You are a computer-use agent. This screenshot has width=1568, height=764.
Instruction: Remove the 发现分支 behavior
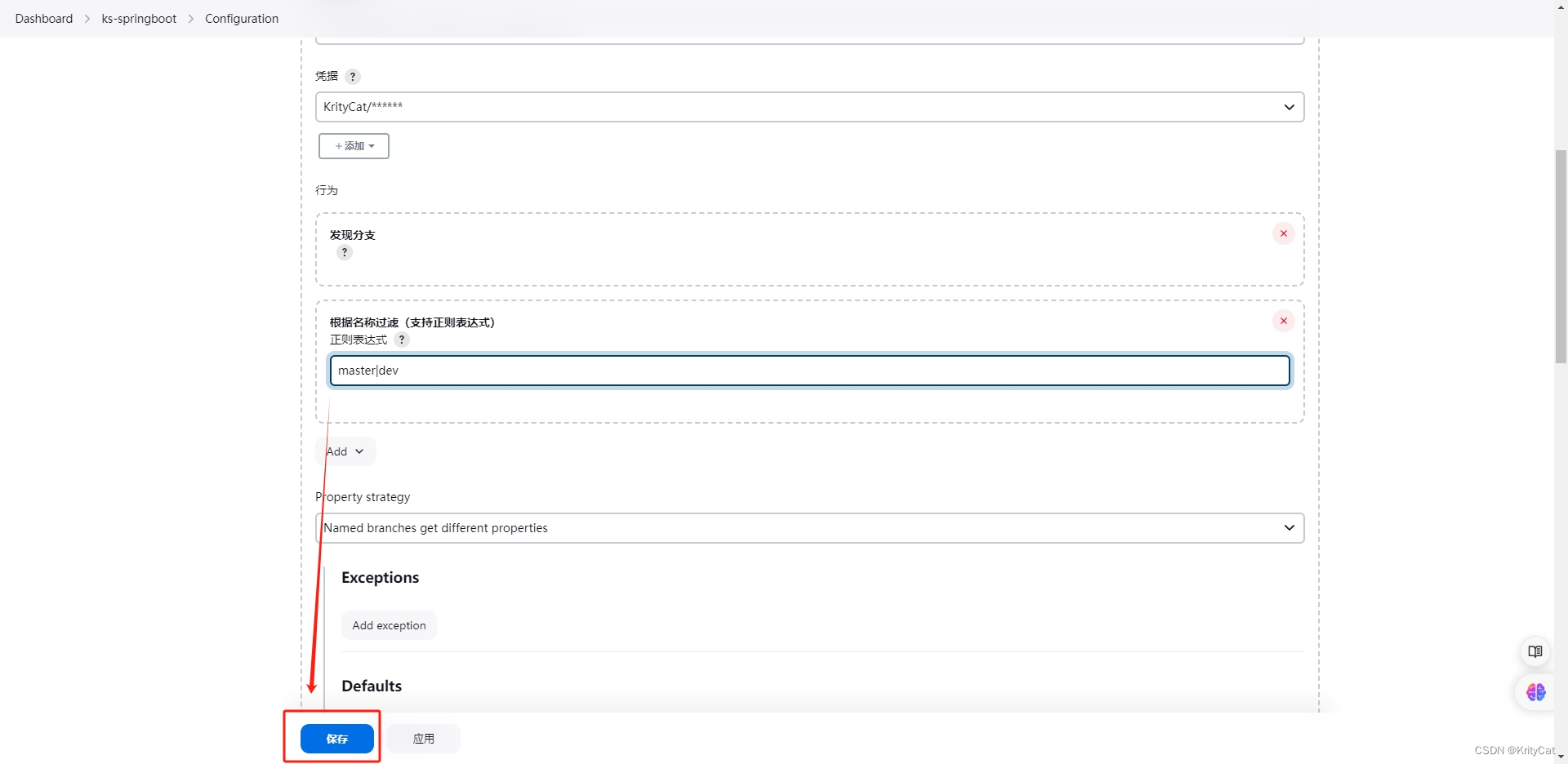(x=1284, y=233)
